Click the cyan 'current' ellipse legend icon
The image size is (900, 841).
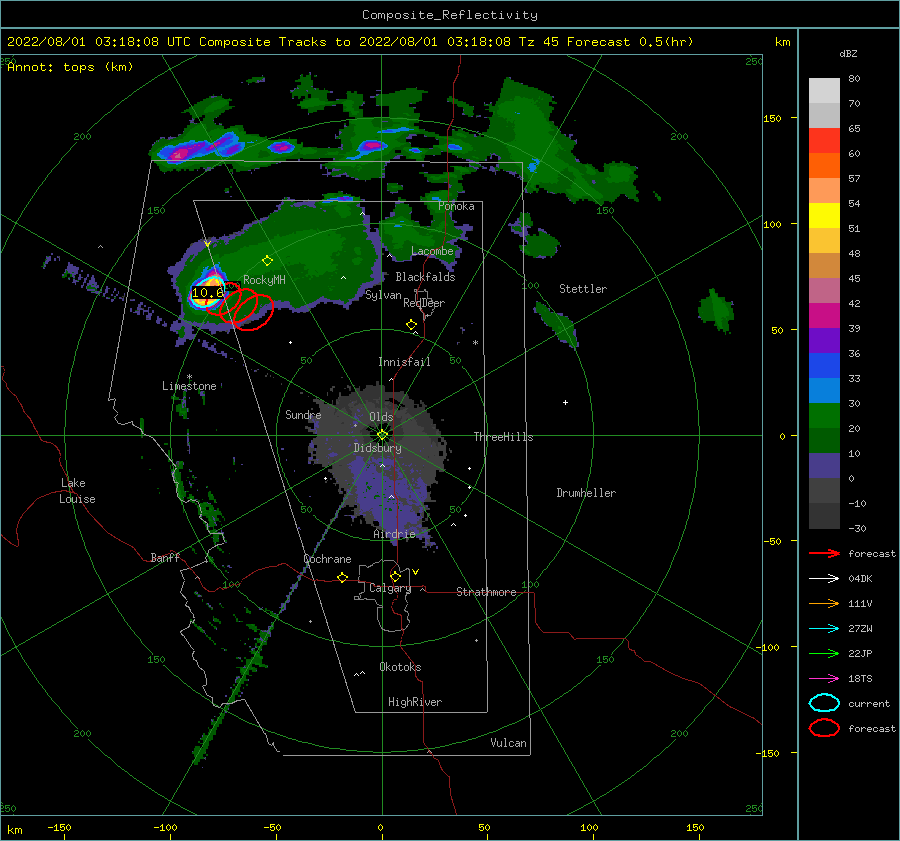point(824,703)
